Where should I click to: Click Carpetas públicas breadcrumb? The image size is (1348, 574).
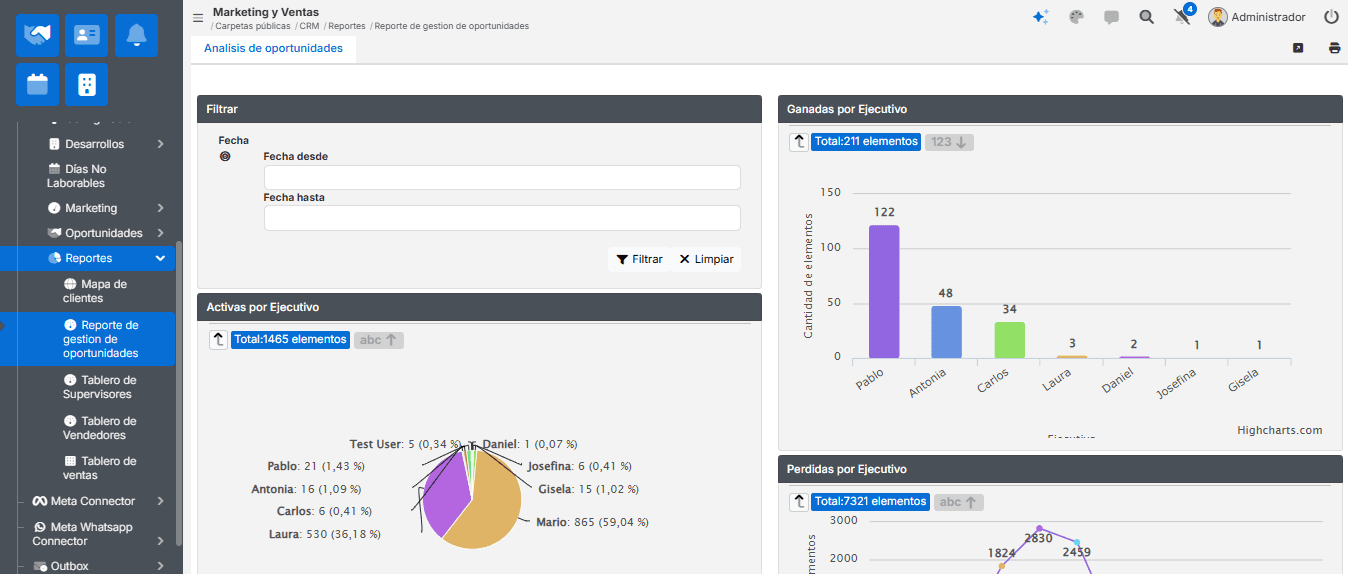coord(253,26)
